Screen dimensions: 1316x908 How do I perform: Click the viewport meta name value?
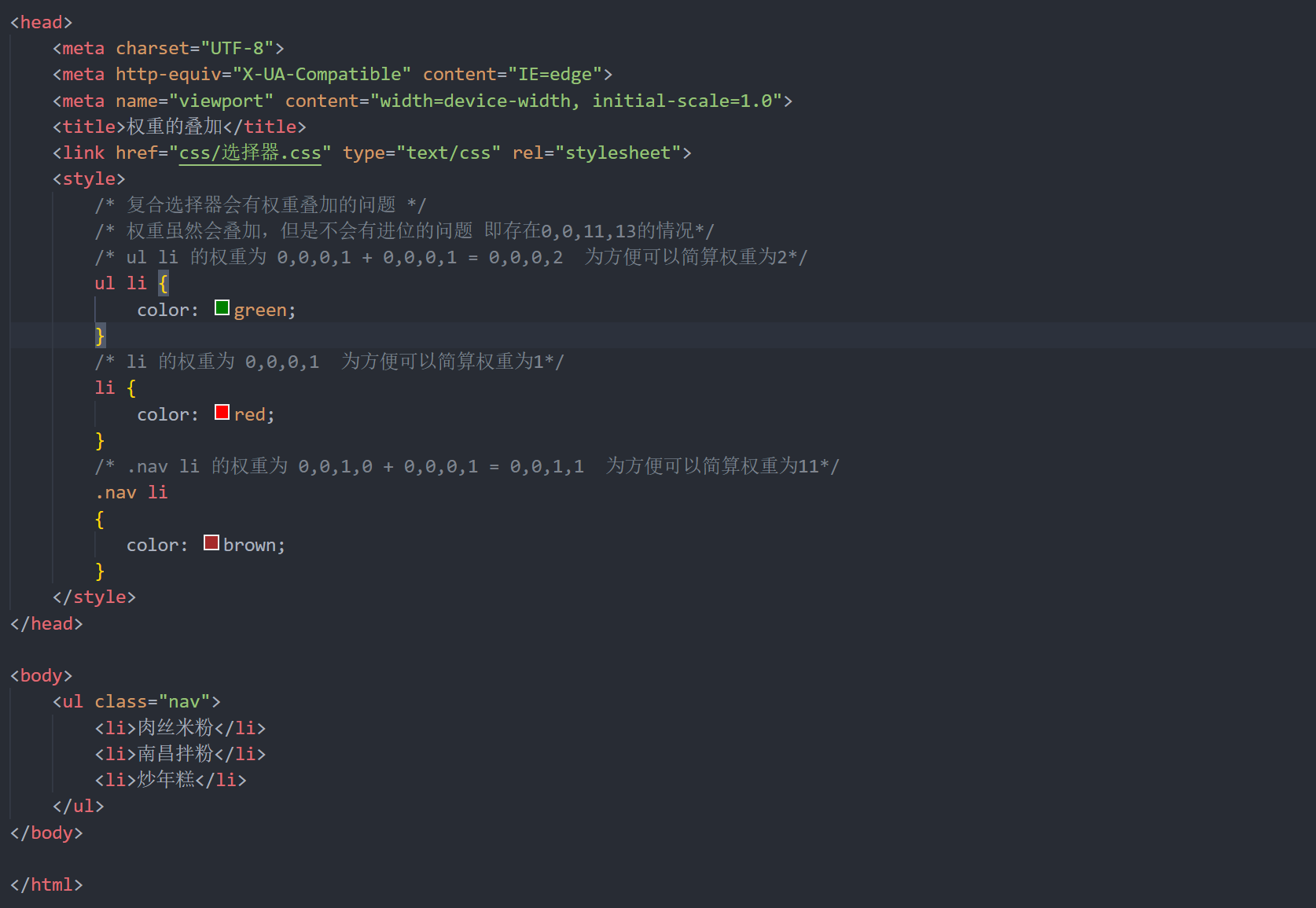coord(221,101)
